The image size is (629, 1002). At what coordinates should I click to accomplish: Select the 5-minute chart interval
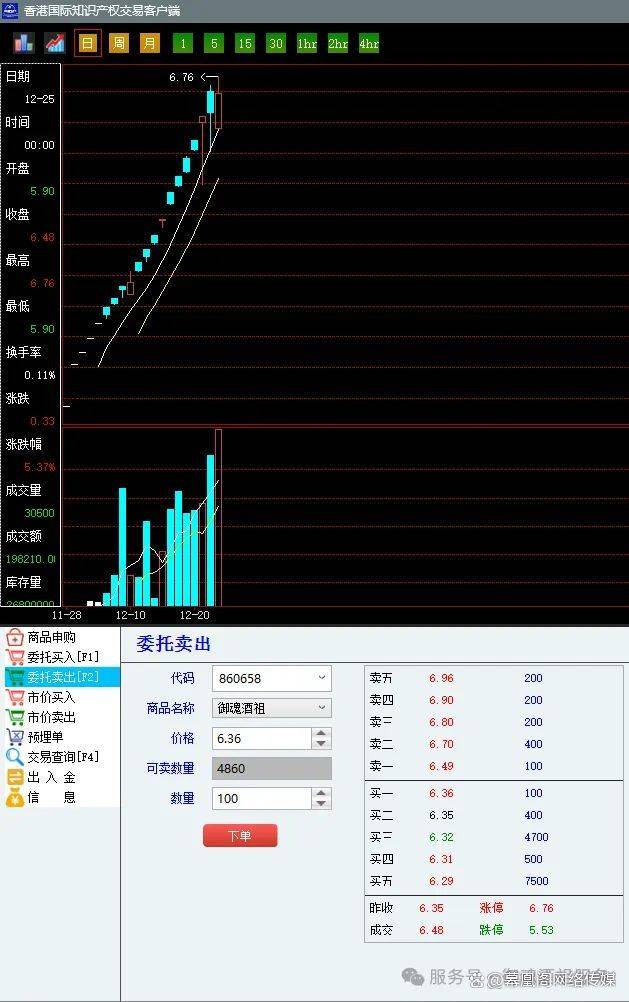(214, 43)
